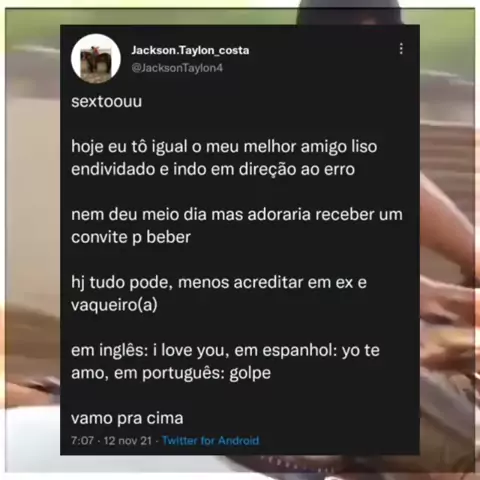Click the word vaqueiro(a)
Screen dimensions: 480x480
tap(114, 305)
